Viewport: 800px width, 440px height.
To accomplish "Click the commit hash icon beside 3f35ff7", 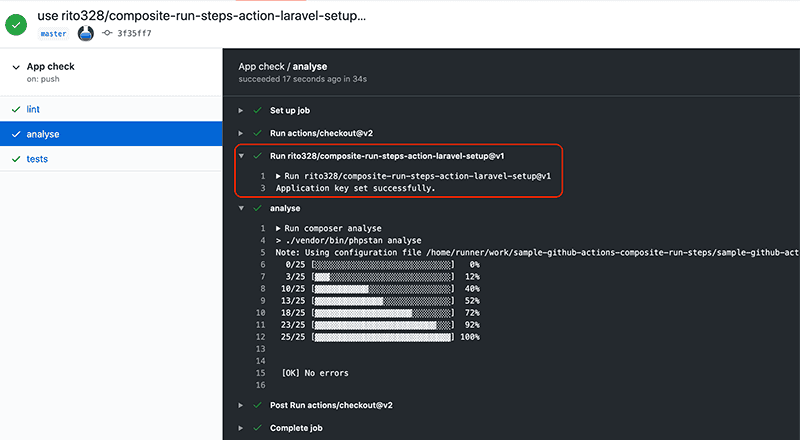I will pyautogui.click(x=106, y=33).
